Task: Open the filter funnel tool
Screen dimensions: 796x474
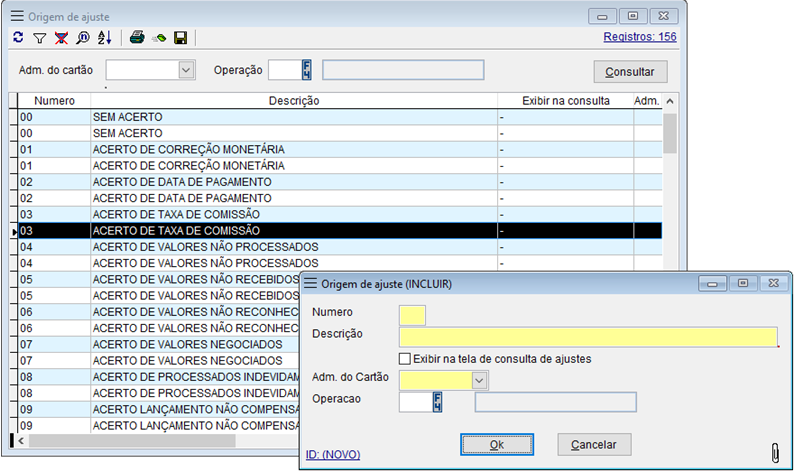Action: click(40, 38)
